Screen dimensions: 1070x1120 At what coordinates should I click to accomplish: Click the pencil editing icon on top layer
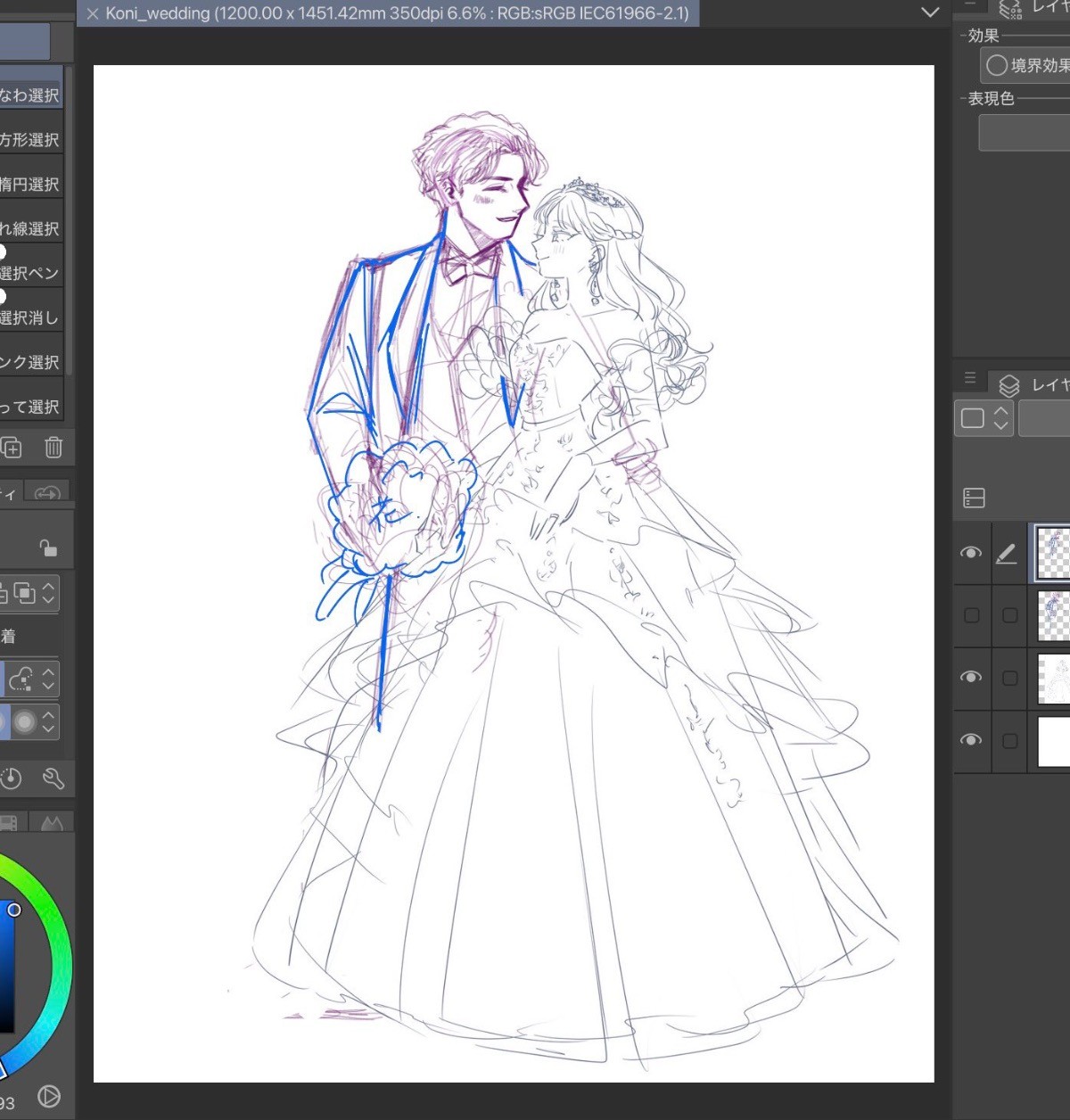[x=1006, y=554]
